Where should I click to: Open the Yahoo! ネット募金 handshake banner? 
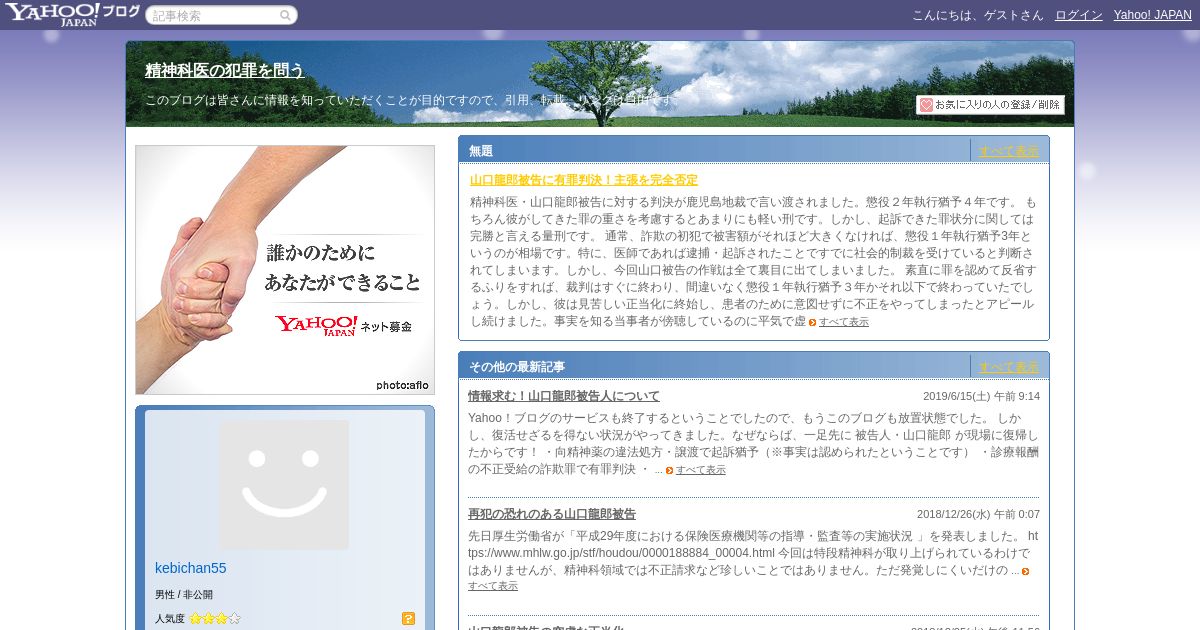click(285, 270)
